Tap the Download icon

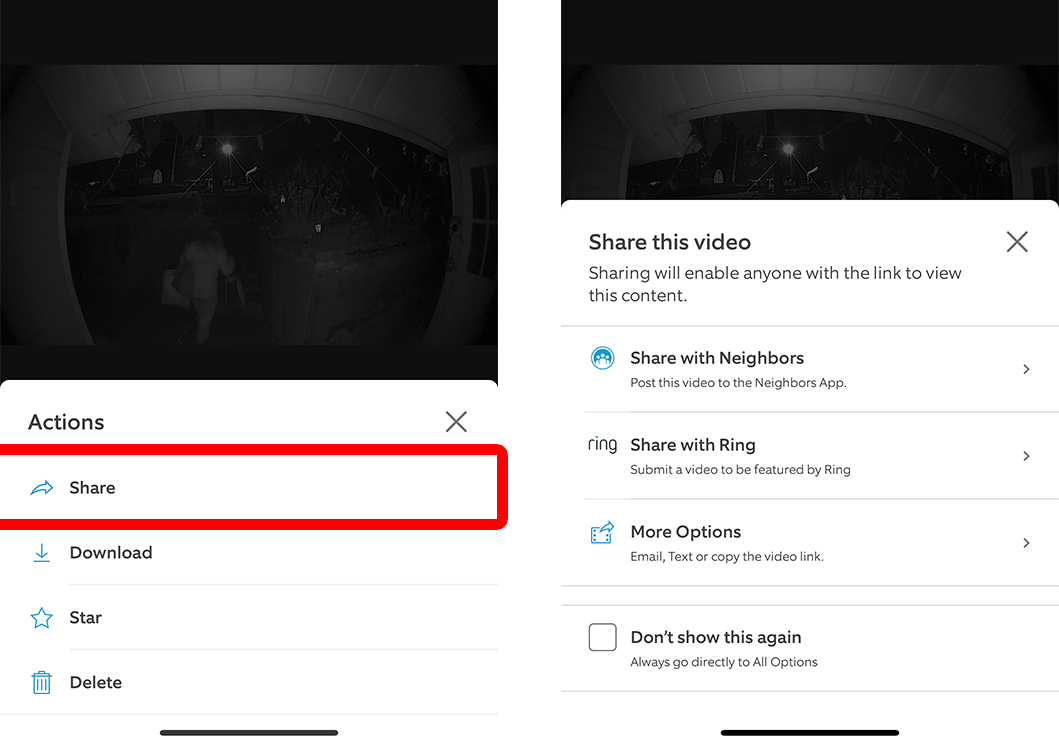40,552
